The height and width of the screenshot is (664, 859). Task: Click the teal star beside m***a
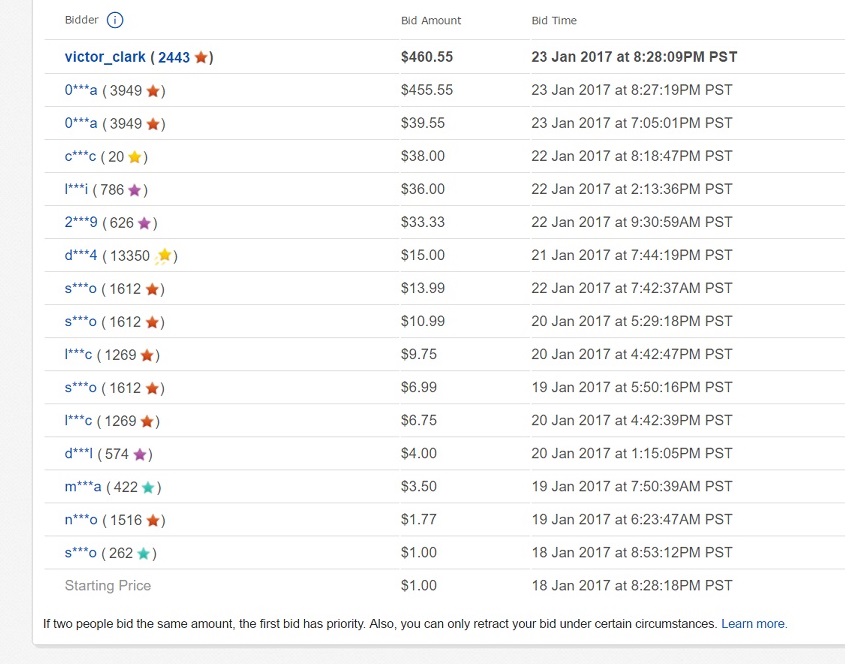pyautogui.click(x=148, y=488)
